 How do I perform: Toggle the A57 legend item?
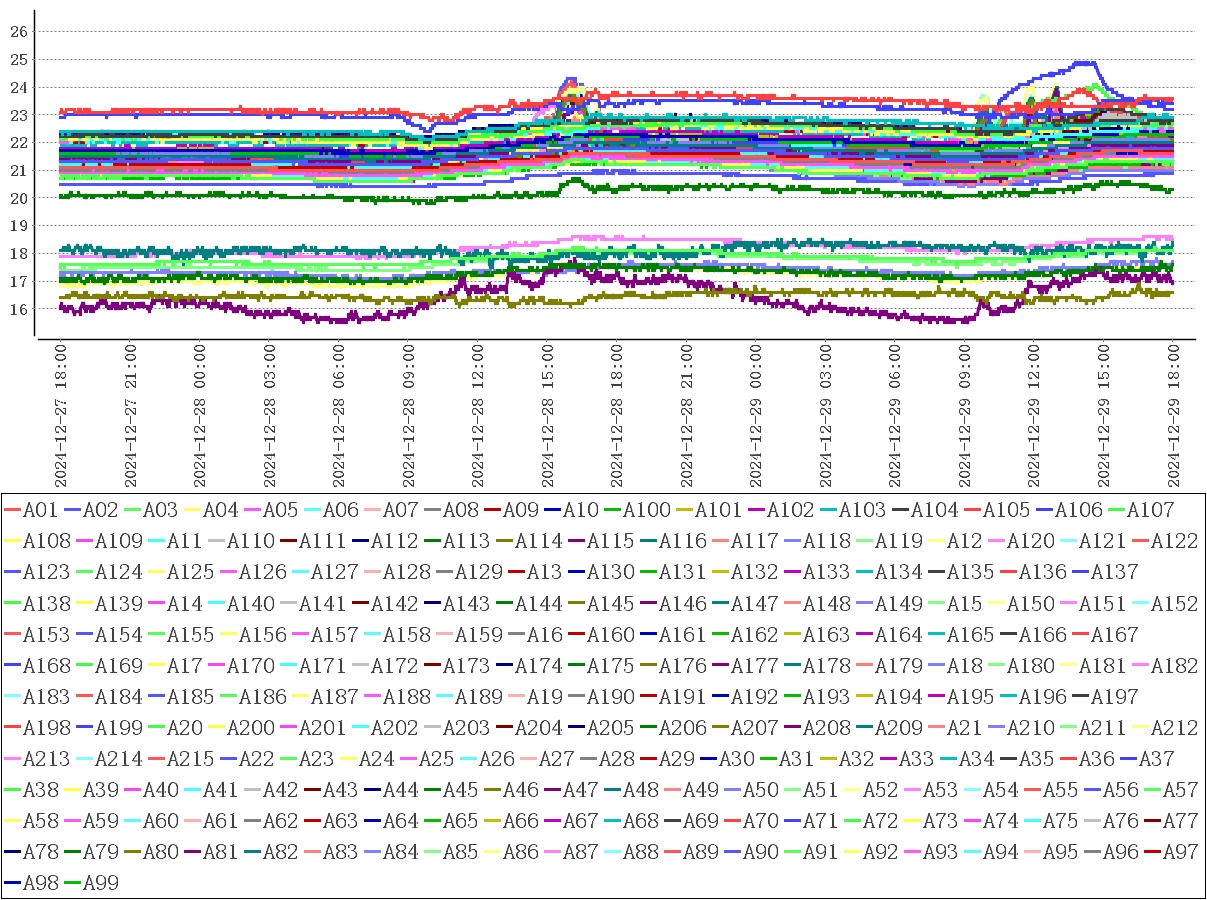tap(1175, 790)
